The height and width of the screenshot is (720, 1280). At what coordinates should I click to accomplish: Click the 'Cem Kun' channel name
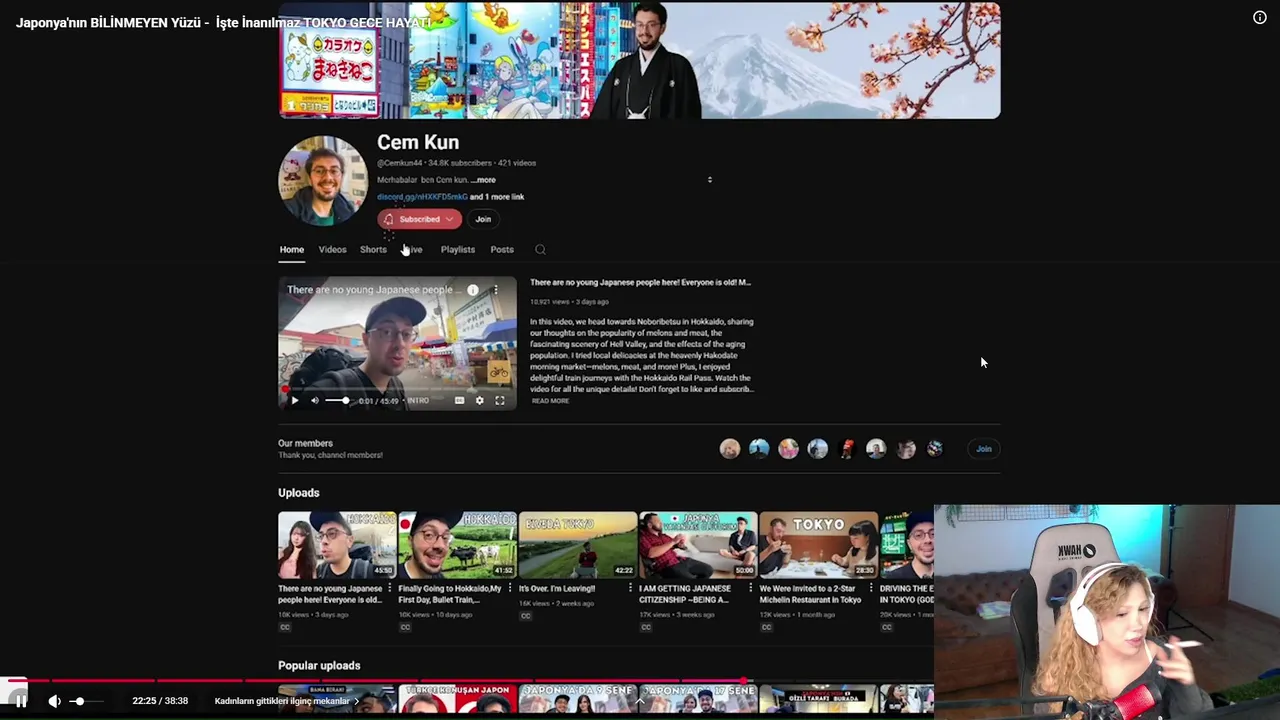tap(418, 143)
